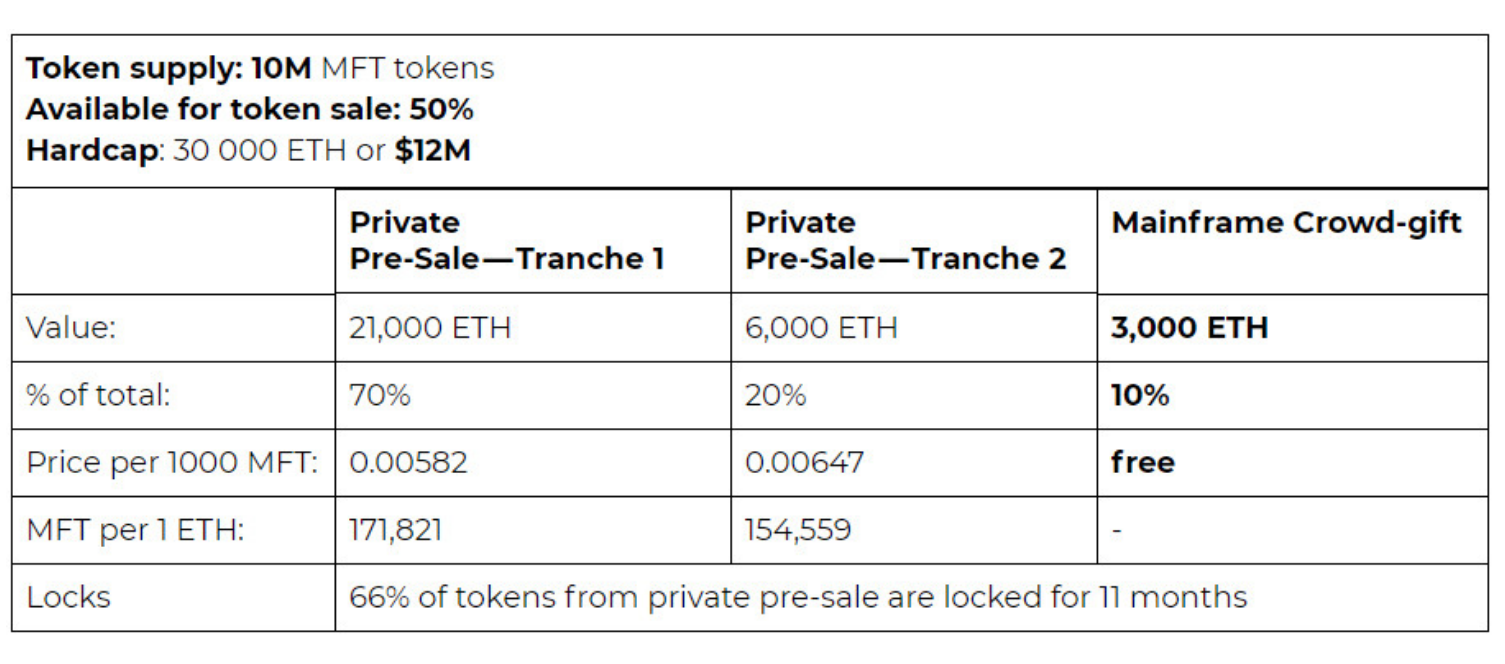Viewport: 1505px width, 664px height.
Task: Select the Hardcap 30 000 ETH line
Action: click(x=248, y=150)
